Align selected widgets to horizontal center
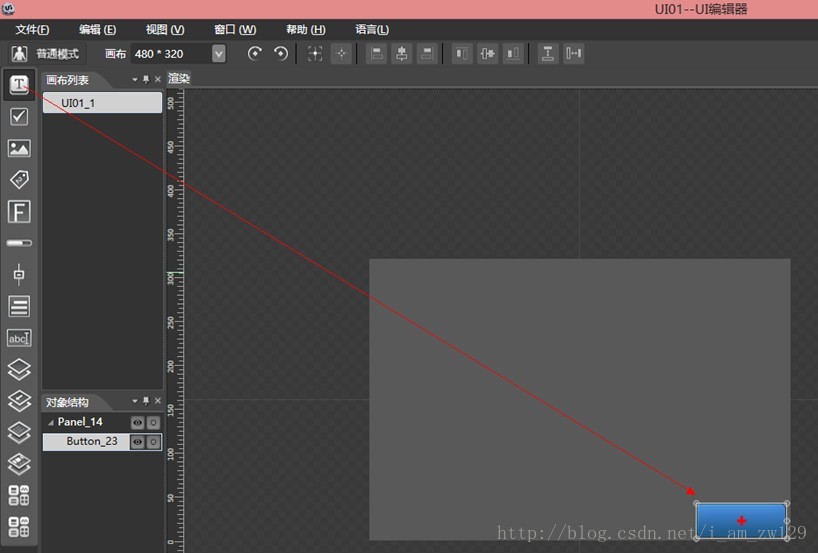Screen dimensions: 818x553 pyautogui.click(x=402, y=53)
